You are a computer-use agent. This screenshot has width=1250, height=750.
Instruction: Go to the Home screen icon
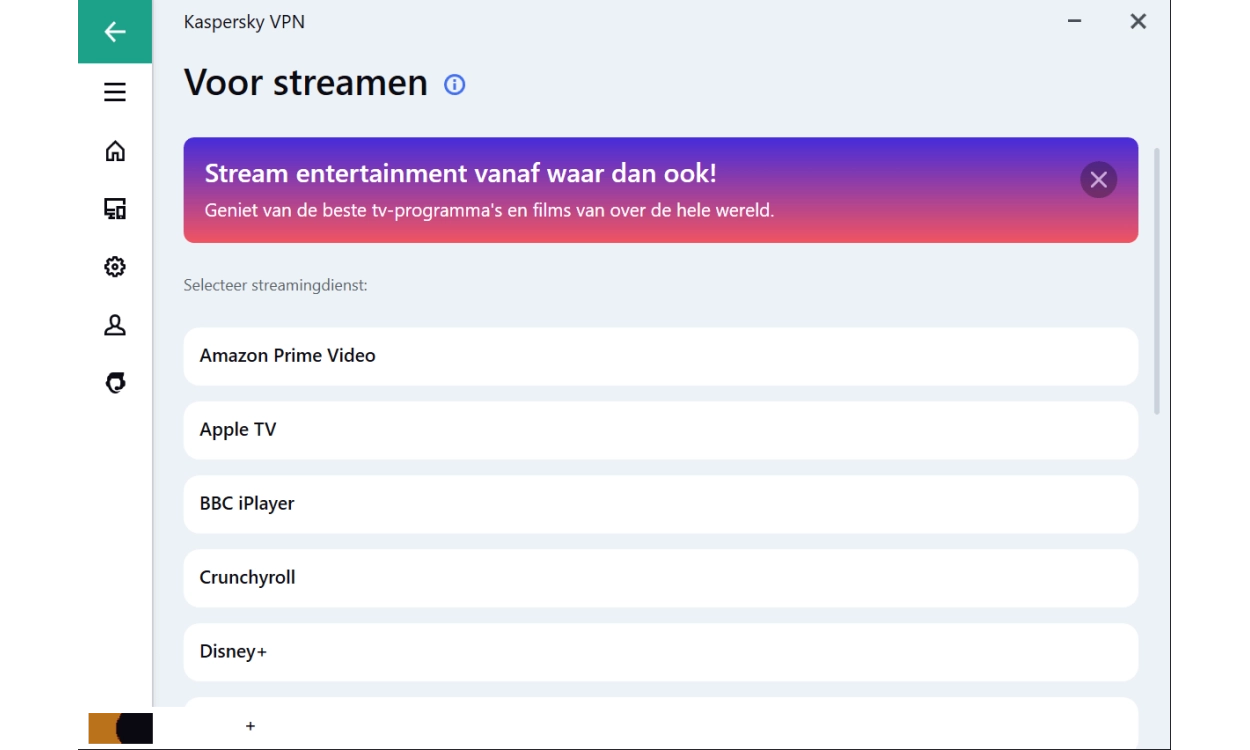[115, 151]
